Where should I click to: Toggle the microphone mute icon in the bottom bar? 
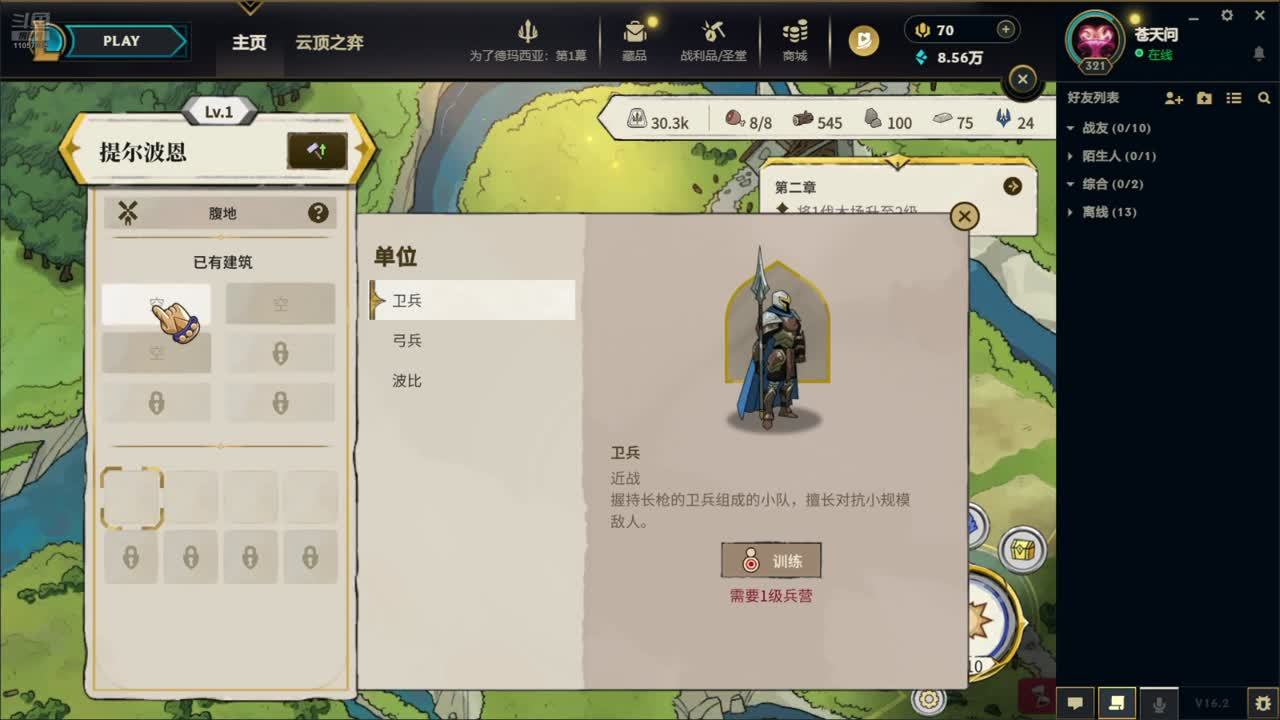click(1159, 704)
